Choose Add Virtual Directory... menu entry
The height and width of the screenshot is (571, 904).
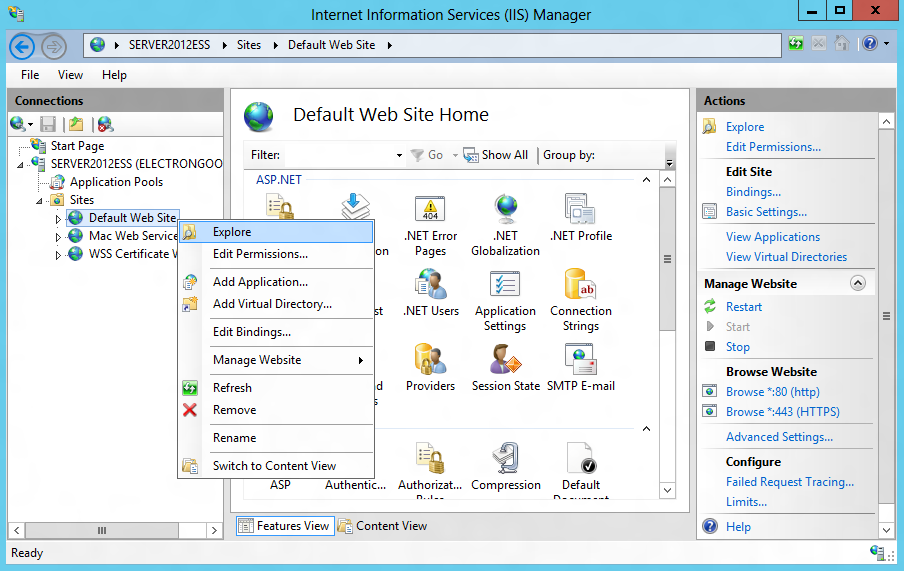[x=276, y=304]
